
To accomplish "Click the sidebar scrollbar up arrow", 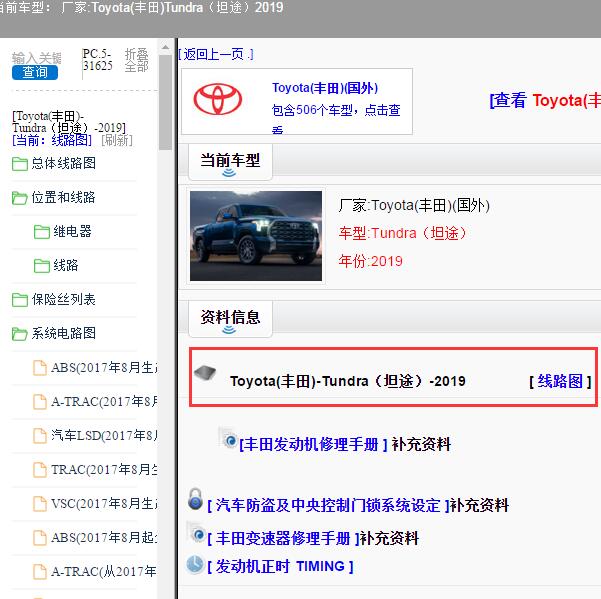I will tap(165, 48).
